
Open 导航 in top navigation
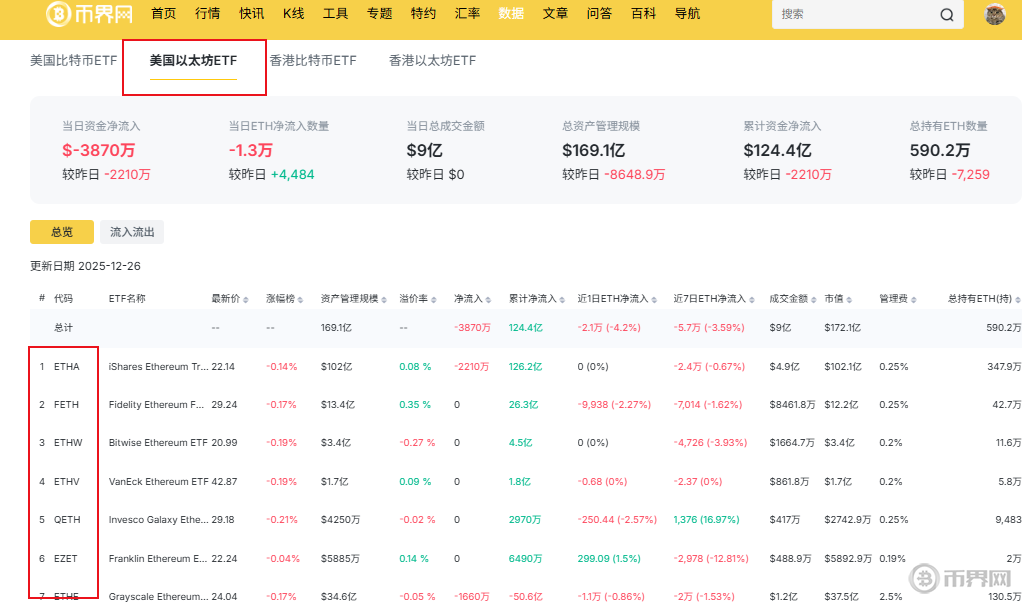point(687,14)
